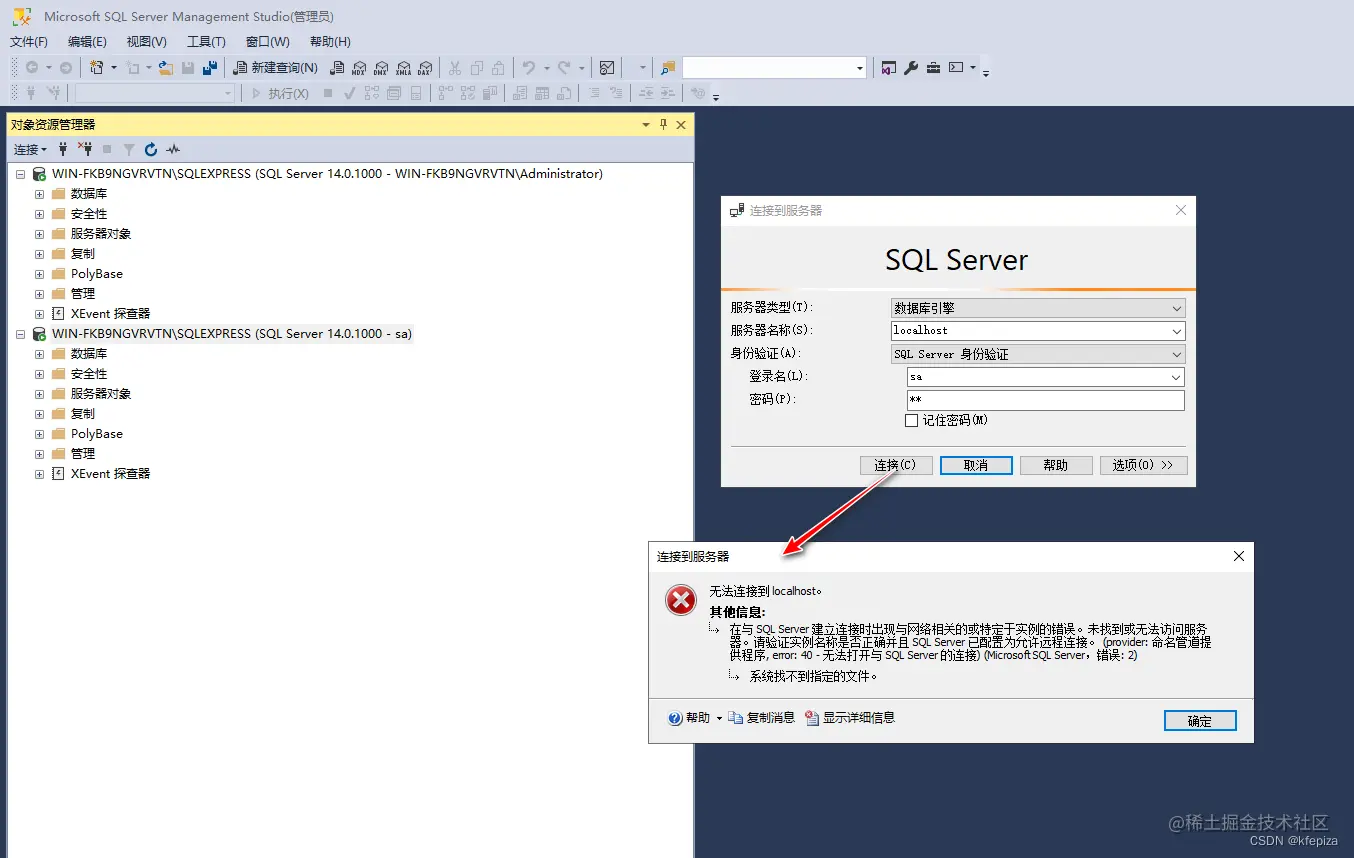This screenshot has height=858, width=1354.
Task: Expand 安全性 under the sa server
Action: [x=39, y=374]
